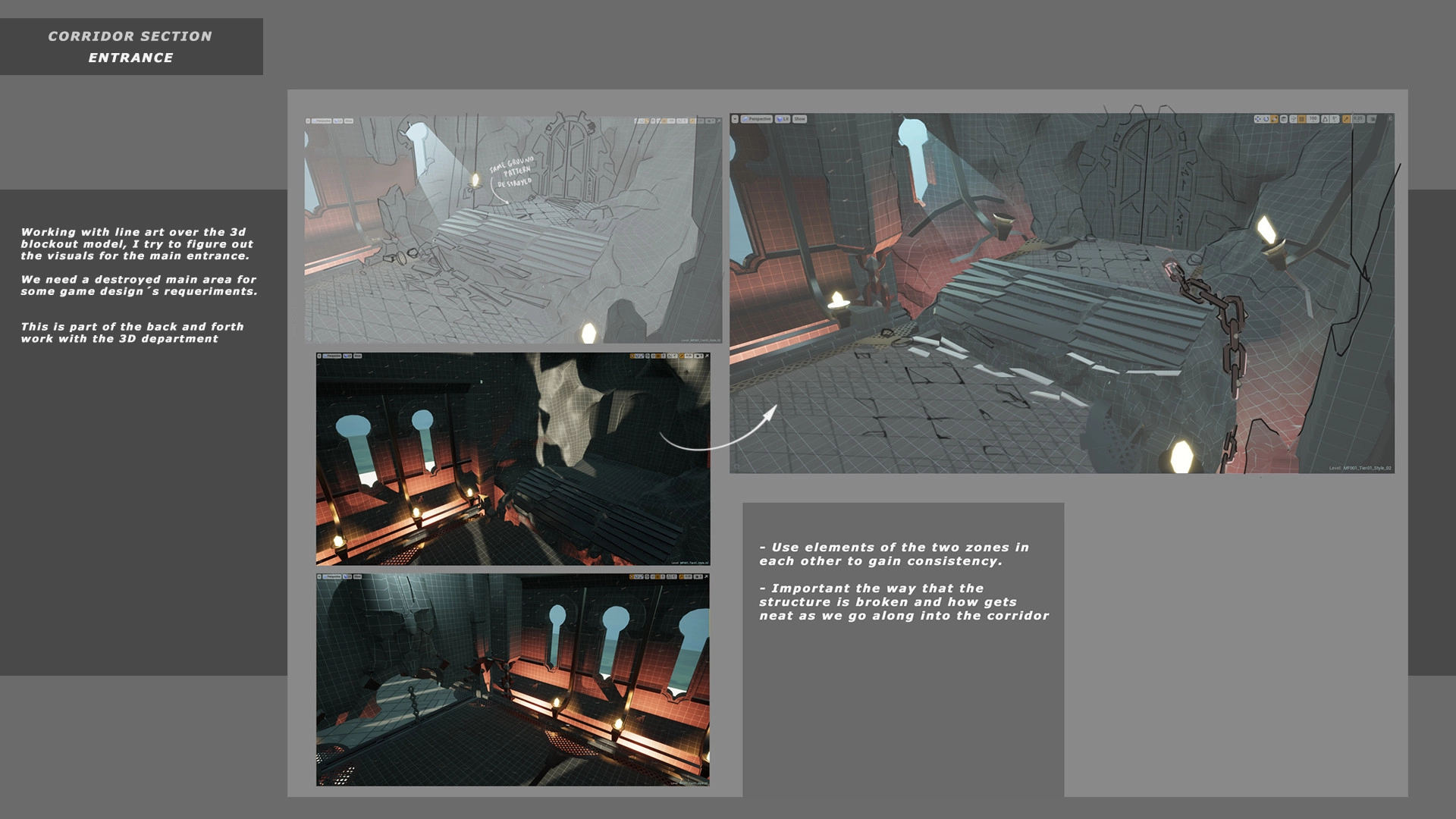
Task: Click camera speed icon in large viewport
Action: click(x=1372, y=119)
